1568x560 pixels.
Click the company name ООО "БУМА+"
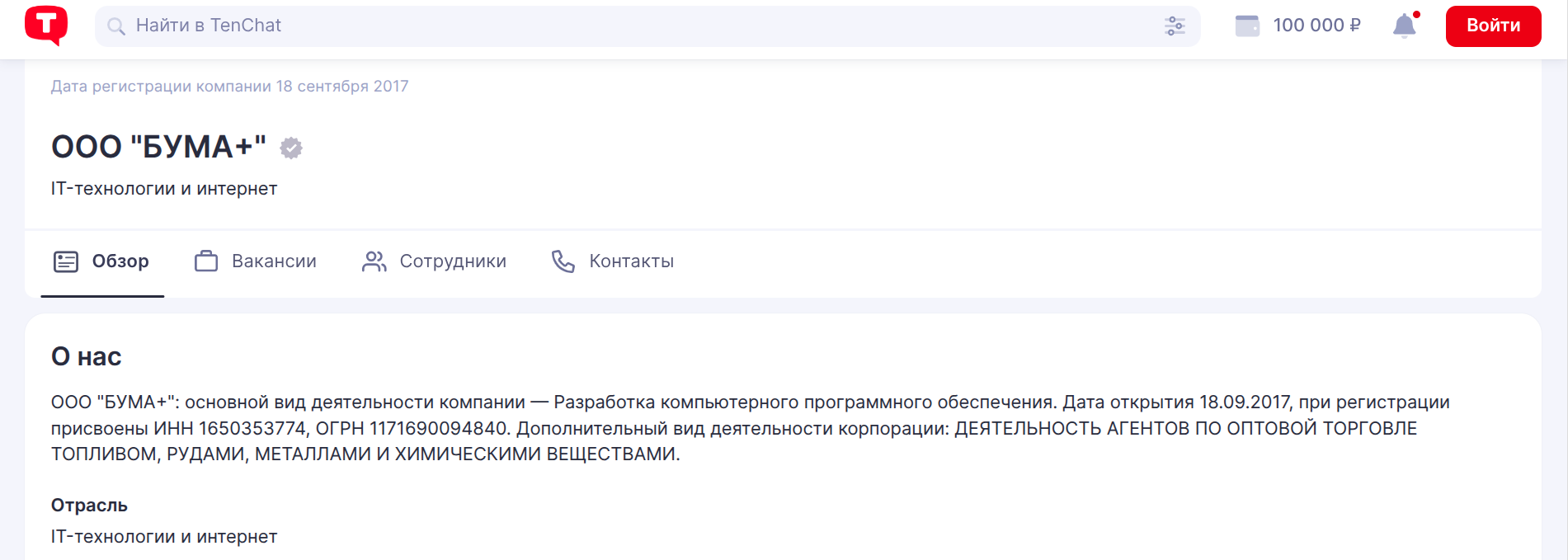click(x=158, y=147)
